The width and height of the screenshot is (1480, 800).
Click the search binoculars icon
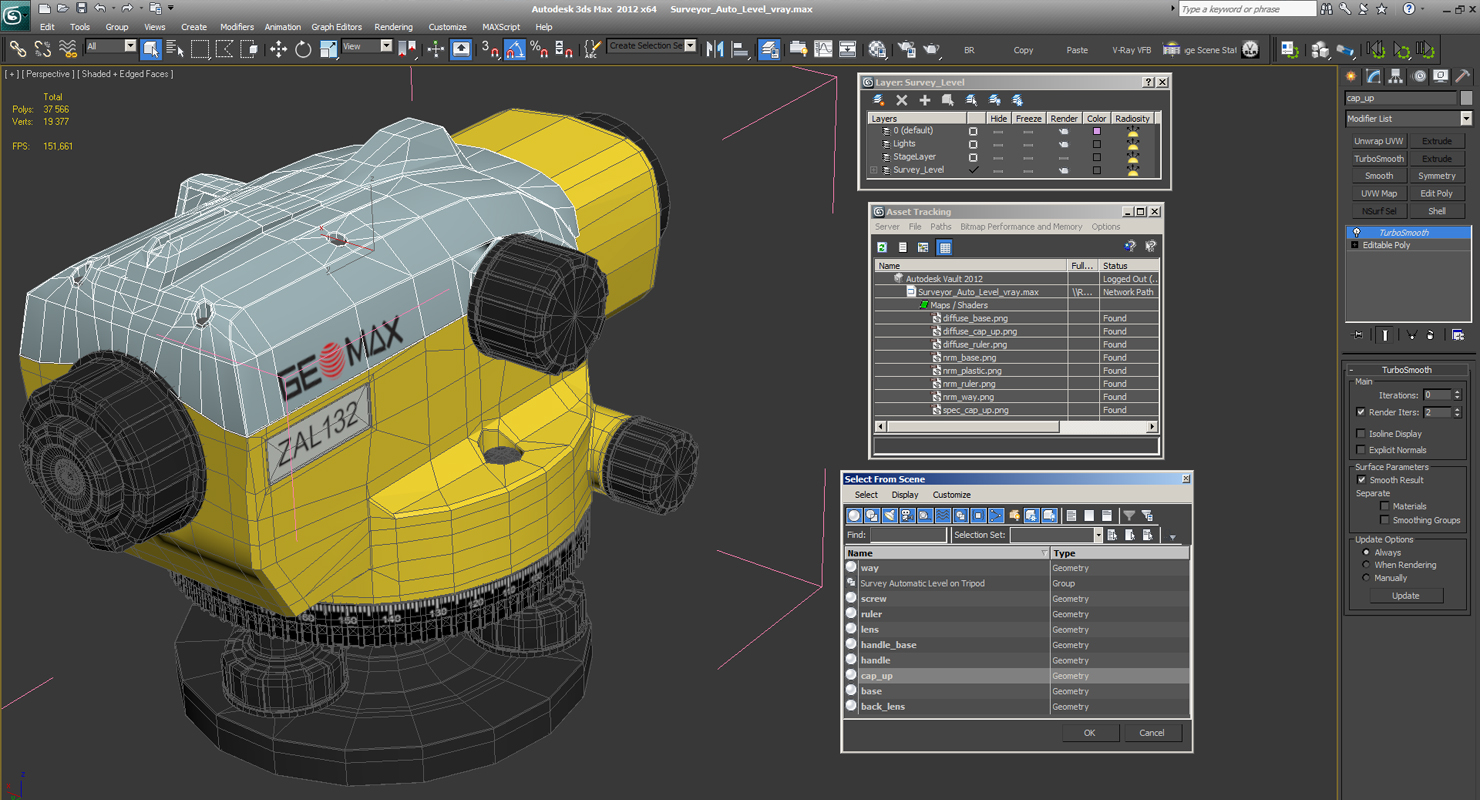pyautogui.click(x=1328, y=9)
